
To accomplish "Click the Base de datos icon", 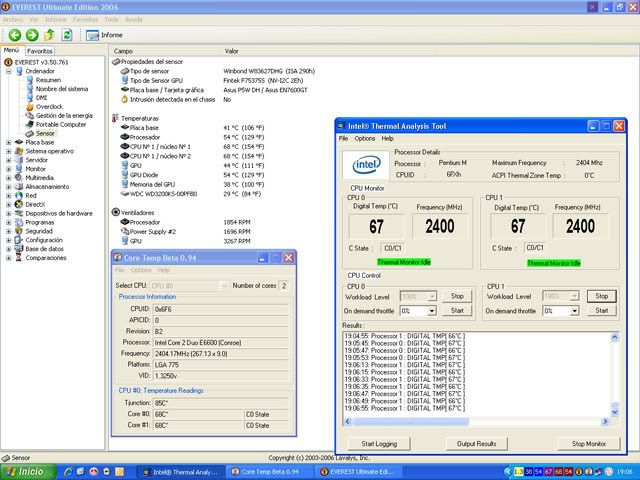I will click(x=19, y=249).
